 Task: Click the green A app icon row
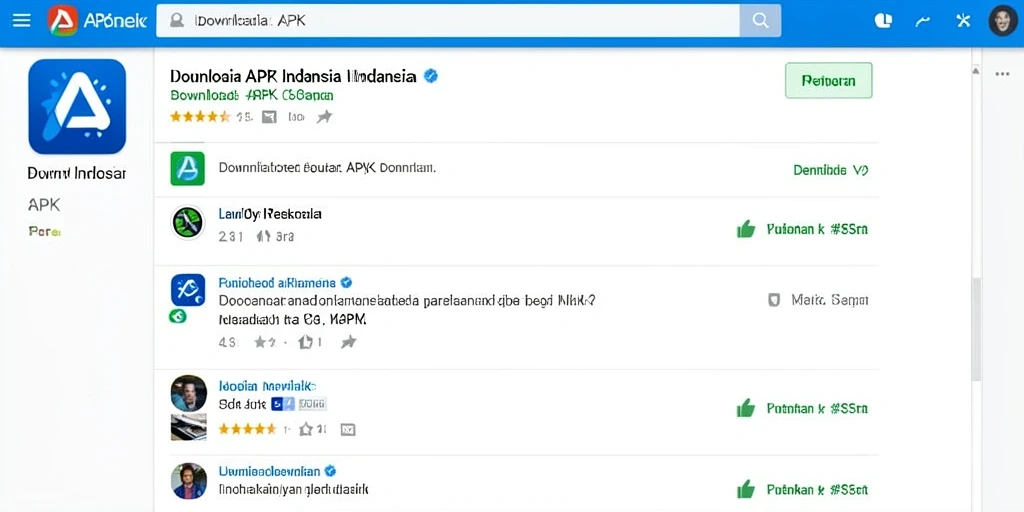click(187, 168)
